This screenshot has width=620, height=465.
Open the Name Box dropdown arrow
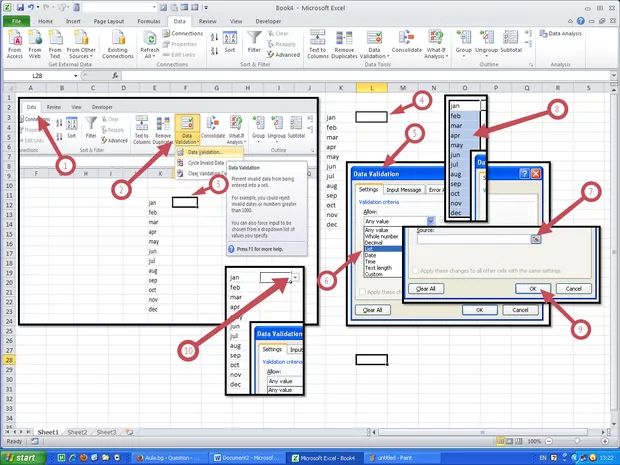coord(76,76)
